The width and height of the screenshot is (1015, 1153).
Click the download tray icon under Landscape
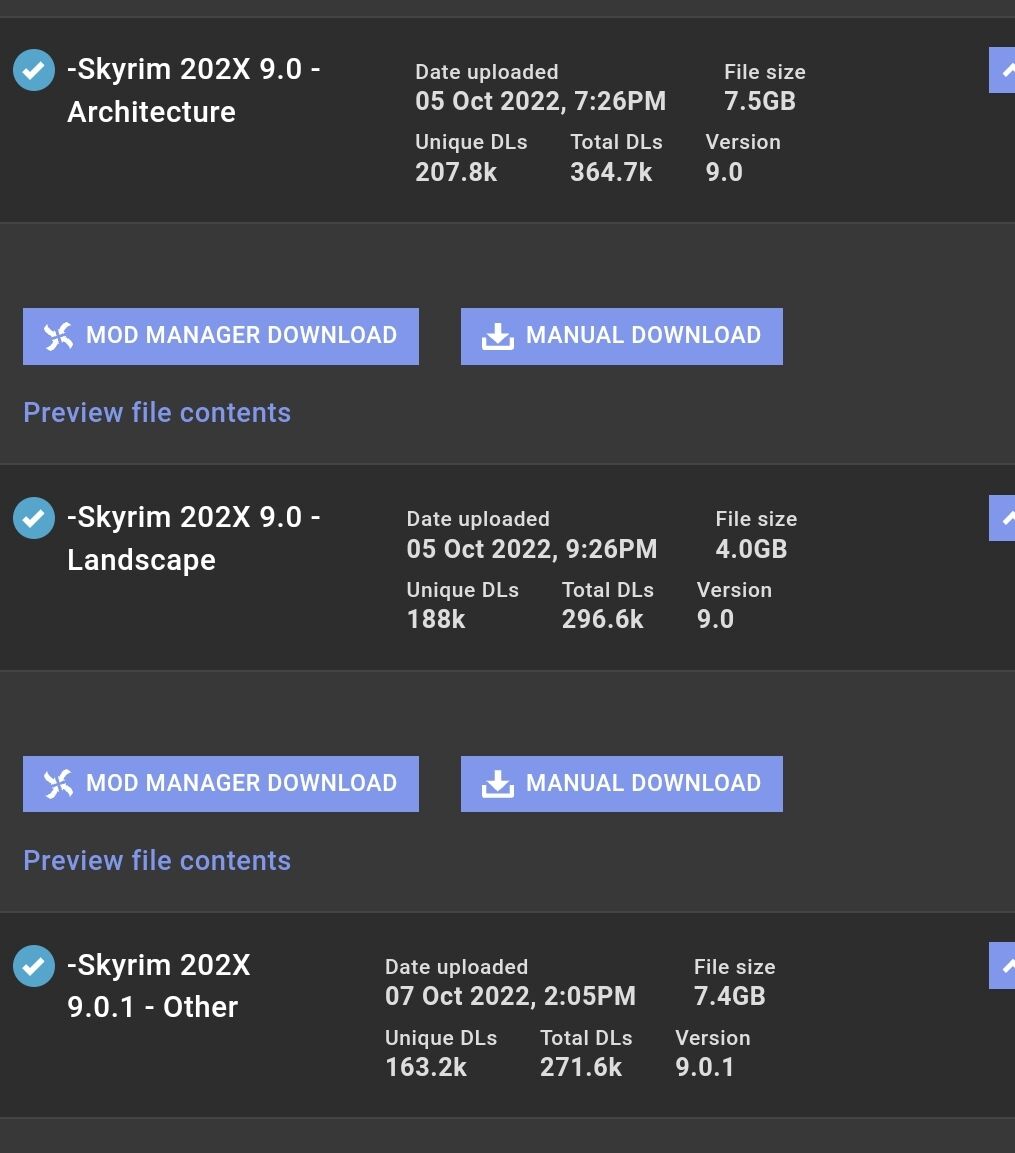pyautogui.click(x=497, y=784)
